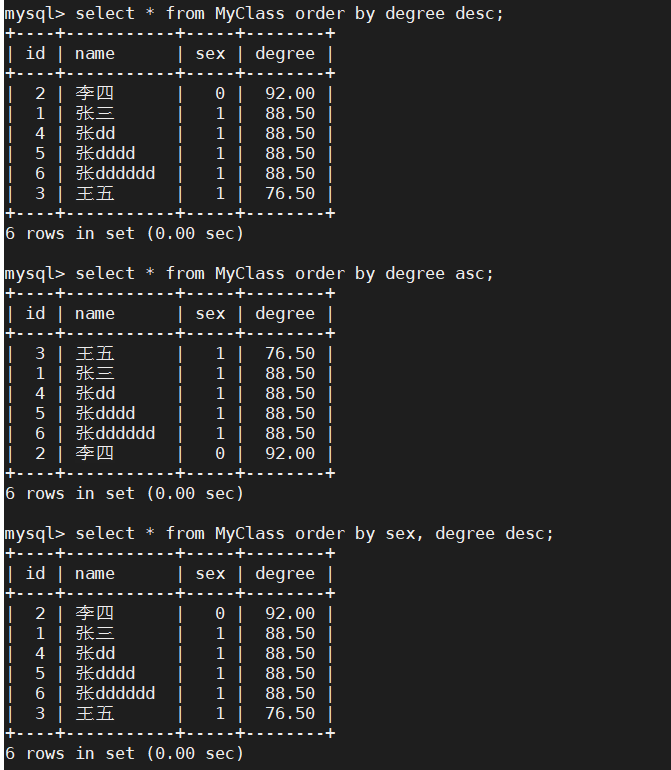Click 张dddd in the last result table
Image resolution: width=671 pixels, height=770 pixels.
pyautogui.click(x=105, y=673)
